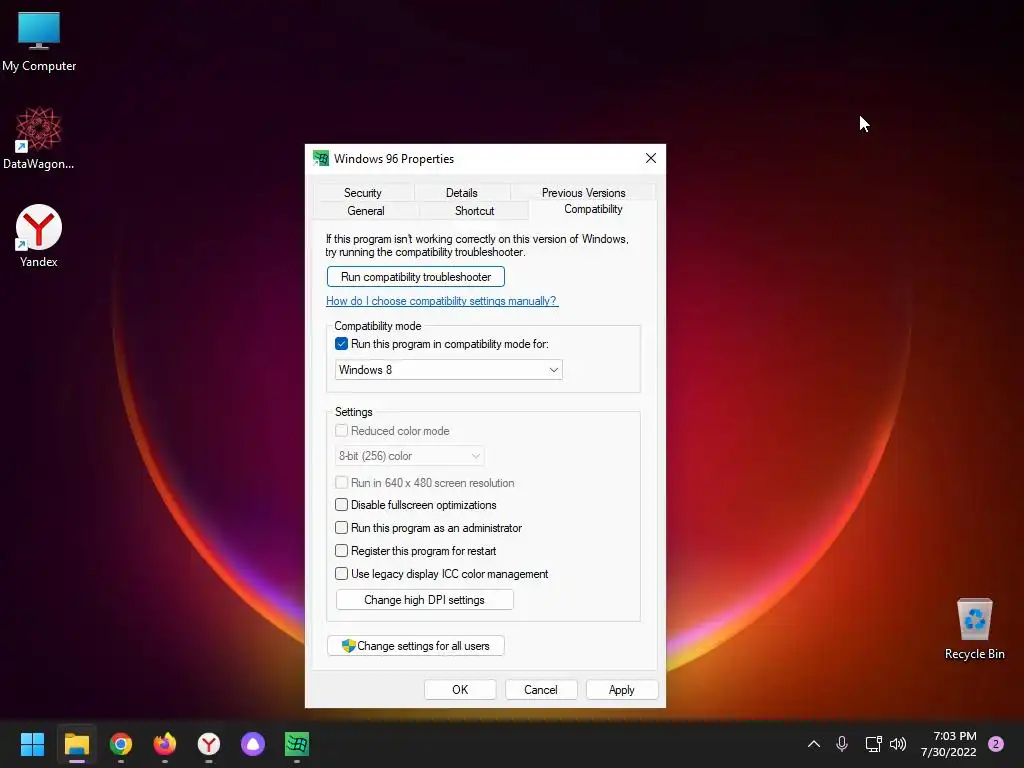Cancel the properties dialog
The height and width of the screenshot is (768, 1024).
(541, 690)
